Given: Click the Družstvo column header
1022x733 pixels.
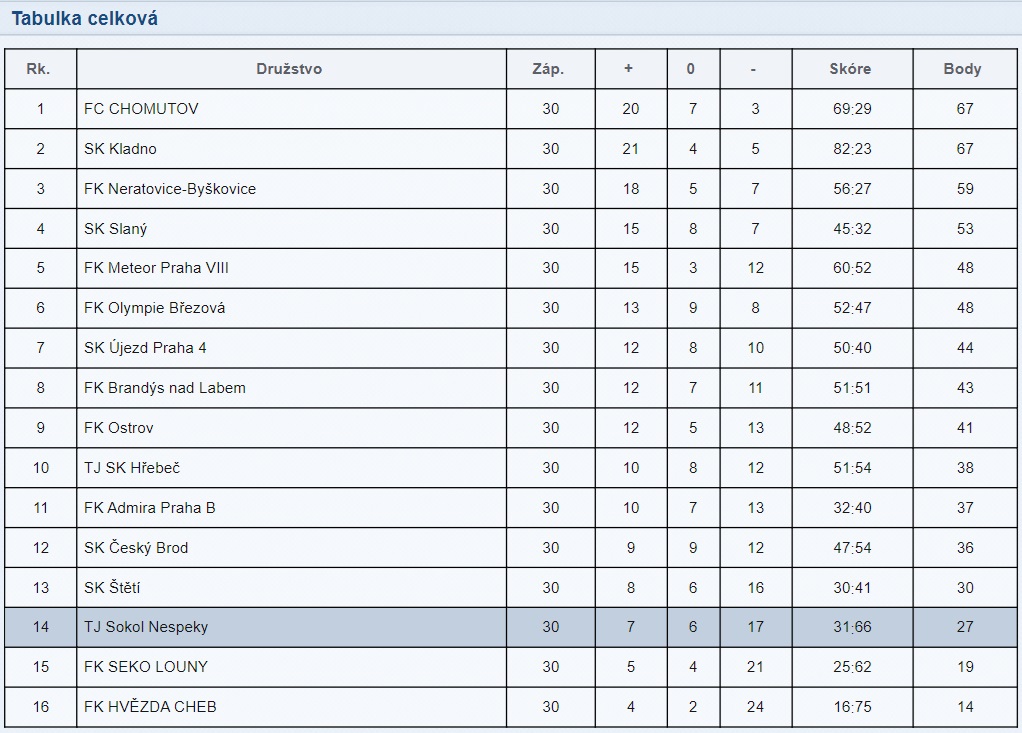Looking at the screenshot, I should pos(289,69).
